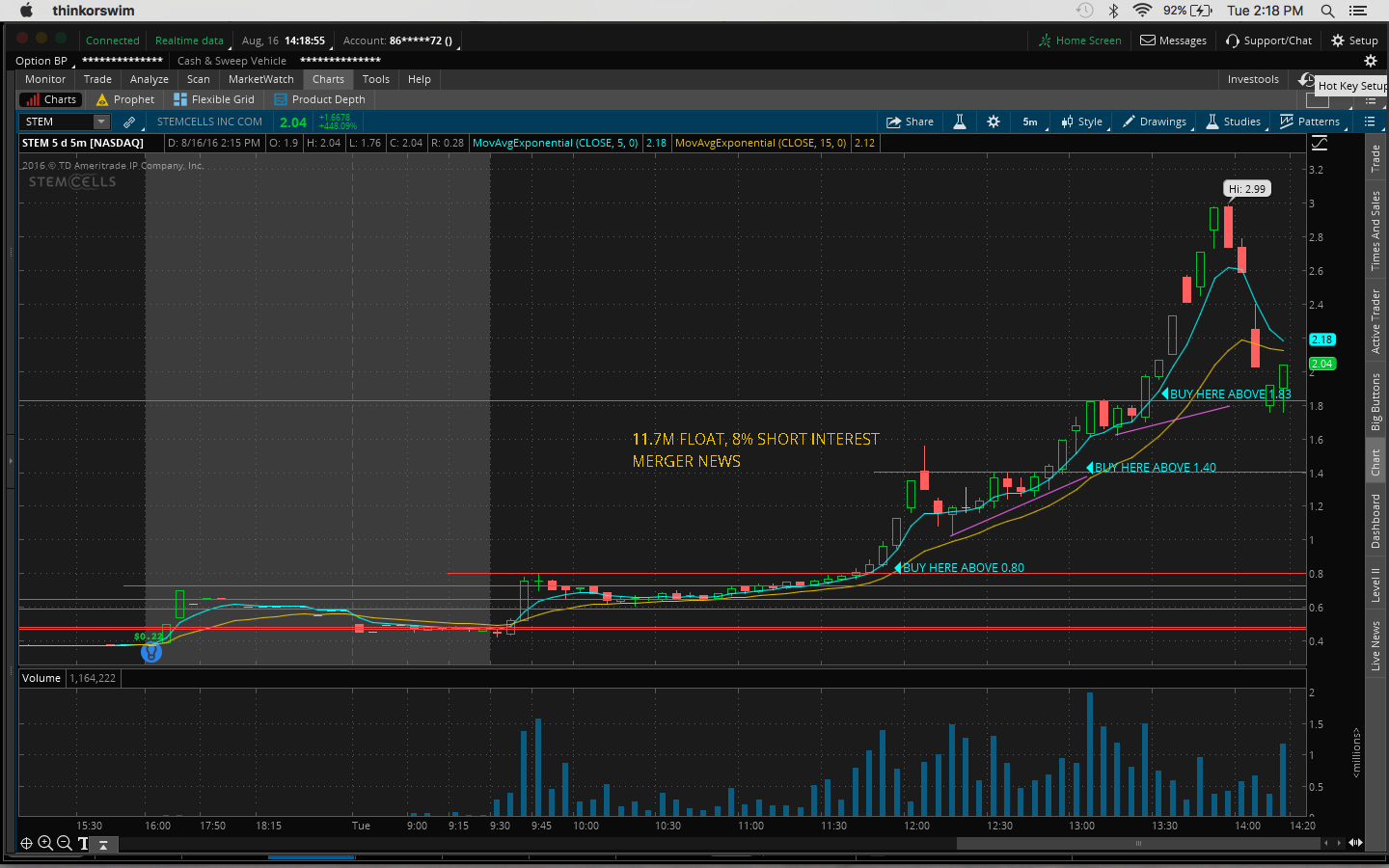
Task: Open the Apple menu
Action: (x=27, y=11)
